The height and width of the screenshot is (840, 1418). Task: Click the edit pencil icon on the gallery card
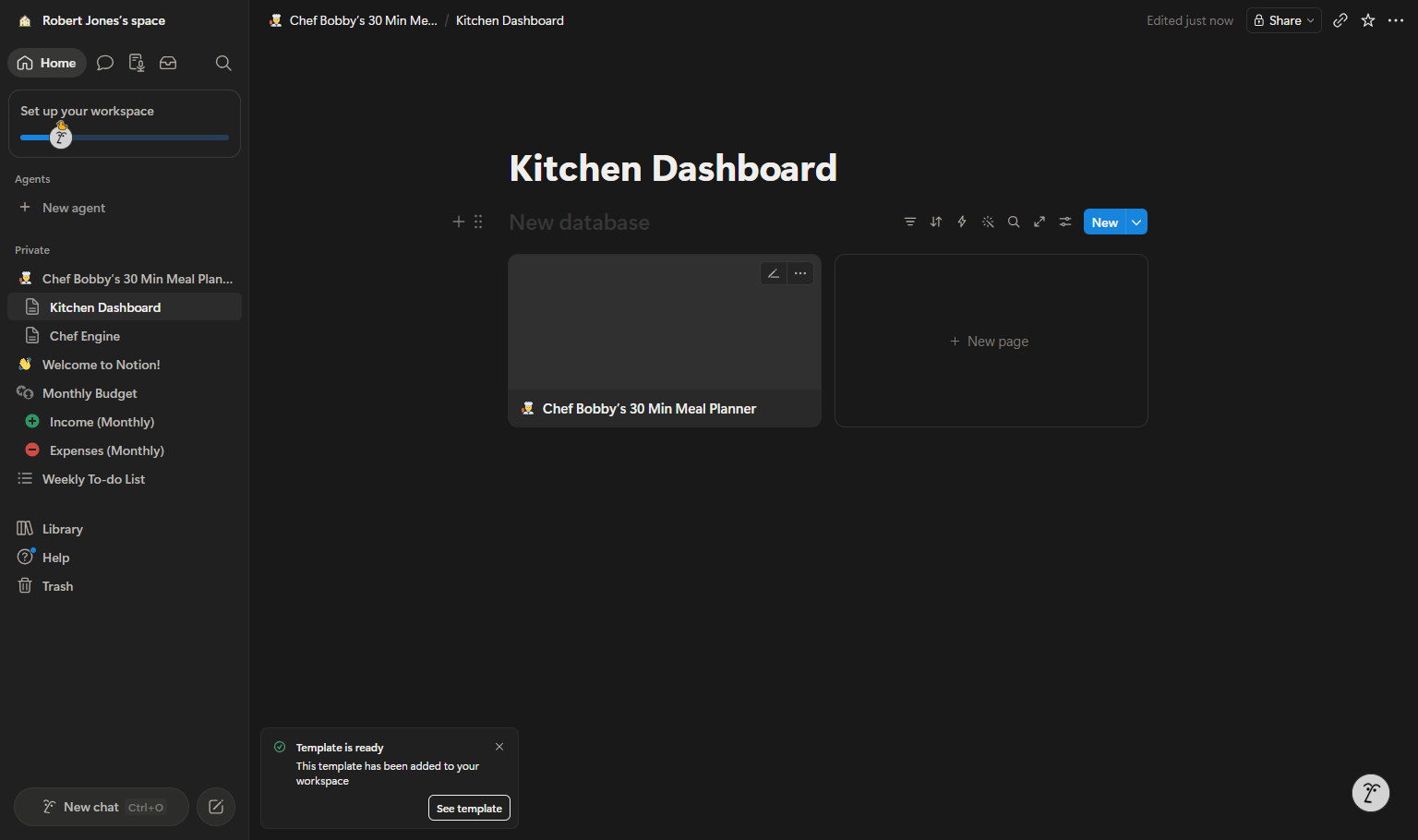point(774,273)
